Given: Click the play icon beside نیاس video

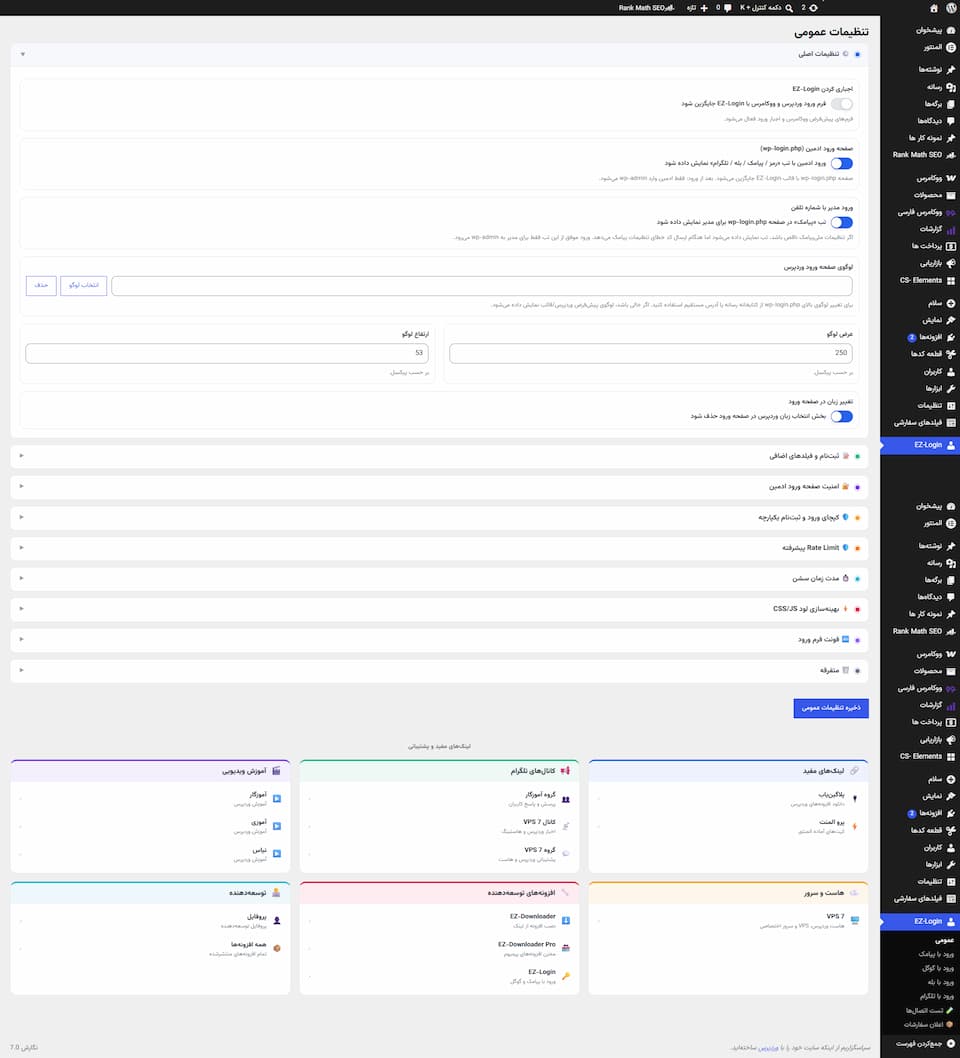Looking at the screenshot, I should (277, 854).
